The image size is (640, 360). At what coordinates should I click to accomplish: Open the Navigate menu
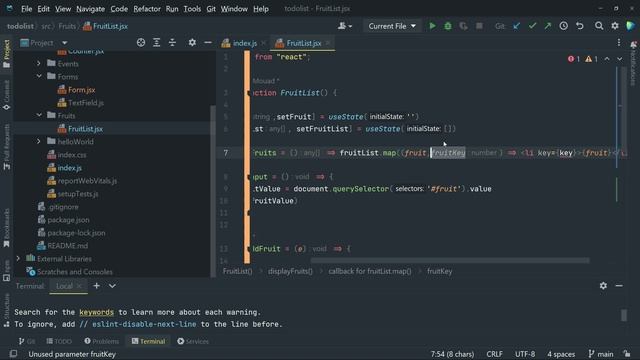(90, 9)
